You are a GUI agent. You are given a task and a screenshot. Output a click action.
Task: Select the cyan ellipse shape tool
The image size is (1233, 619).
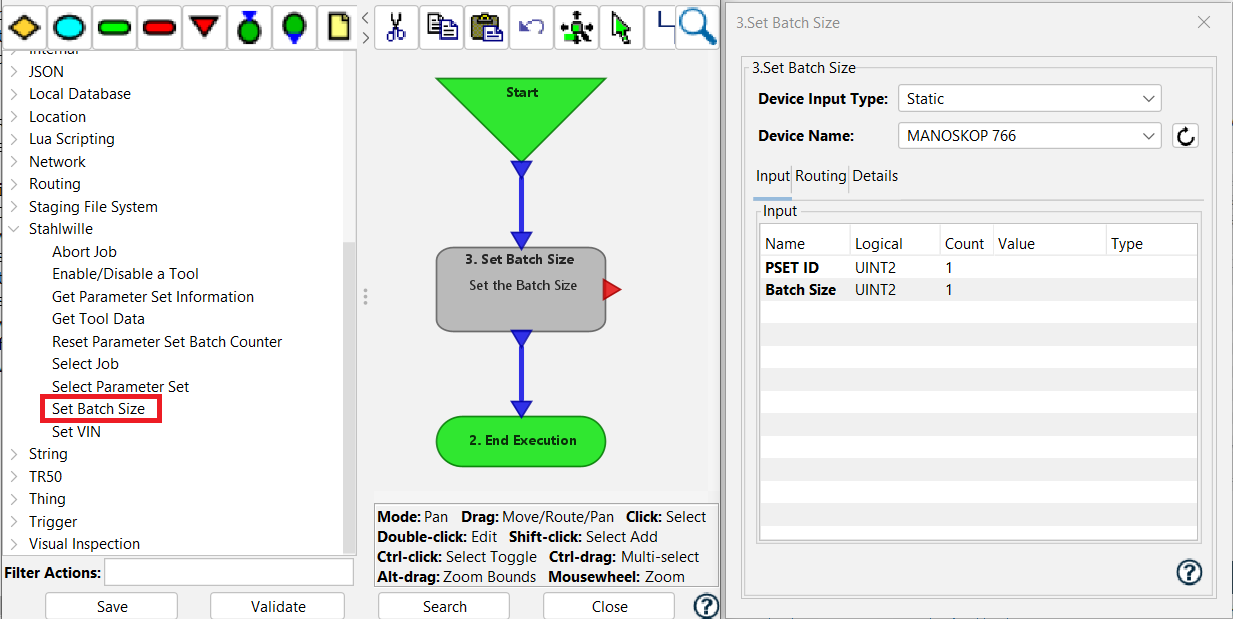pyautogui.click(x=69, y=26)
